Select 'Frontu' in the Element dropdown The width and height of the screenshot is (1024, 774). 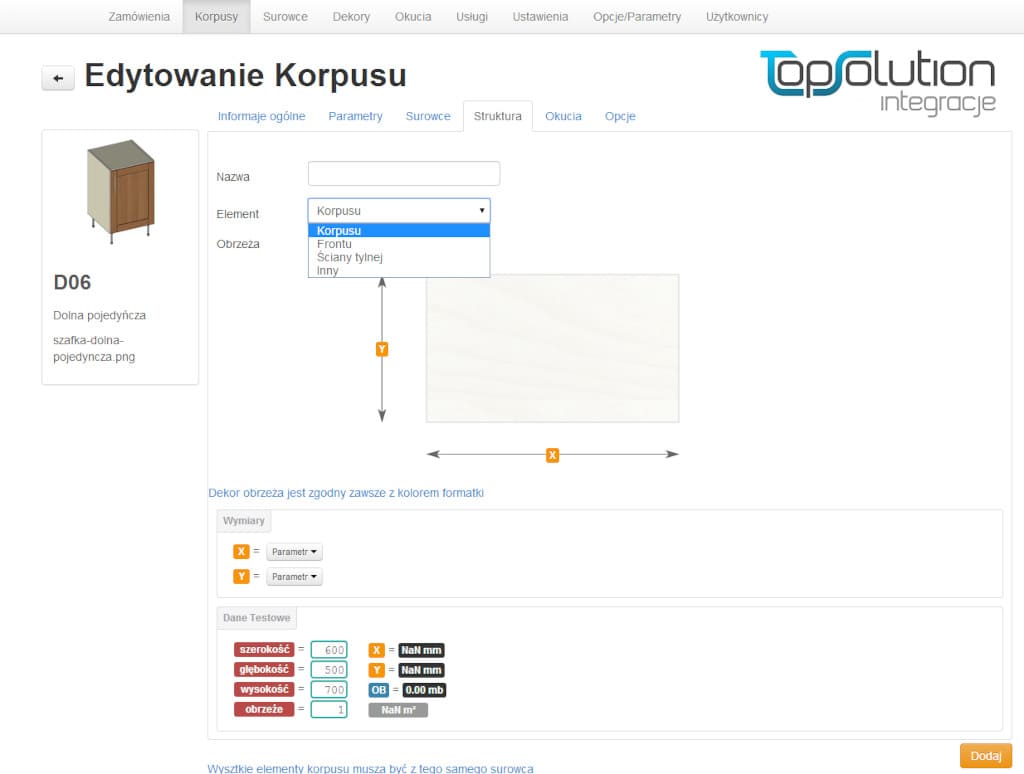coord(335,243)
